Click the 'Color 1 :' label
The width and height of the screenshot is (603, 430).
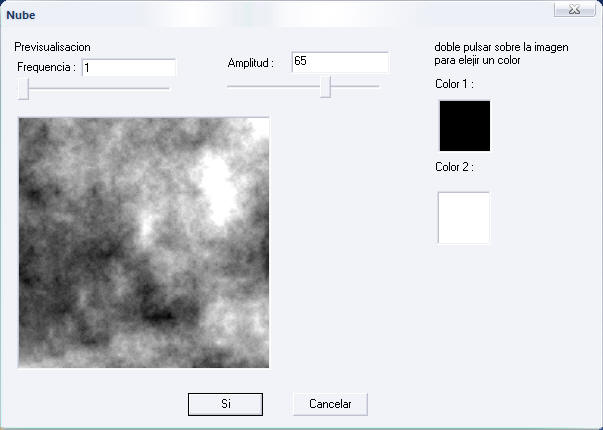[454, 84]
